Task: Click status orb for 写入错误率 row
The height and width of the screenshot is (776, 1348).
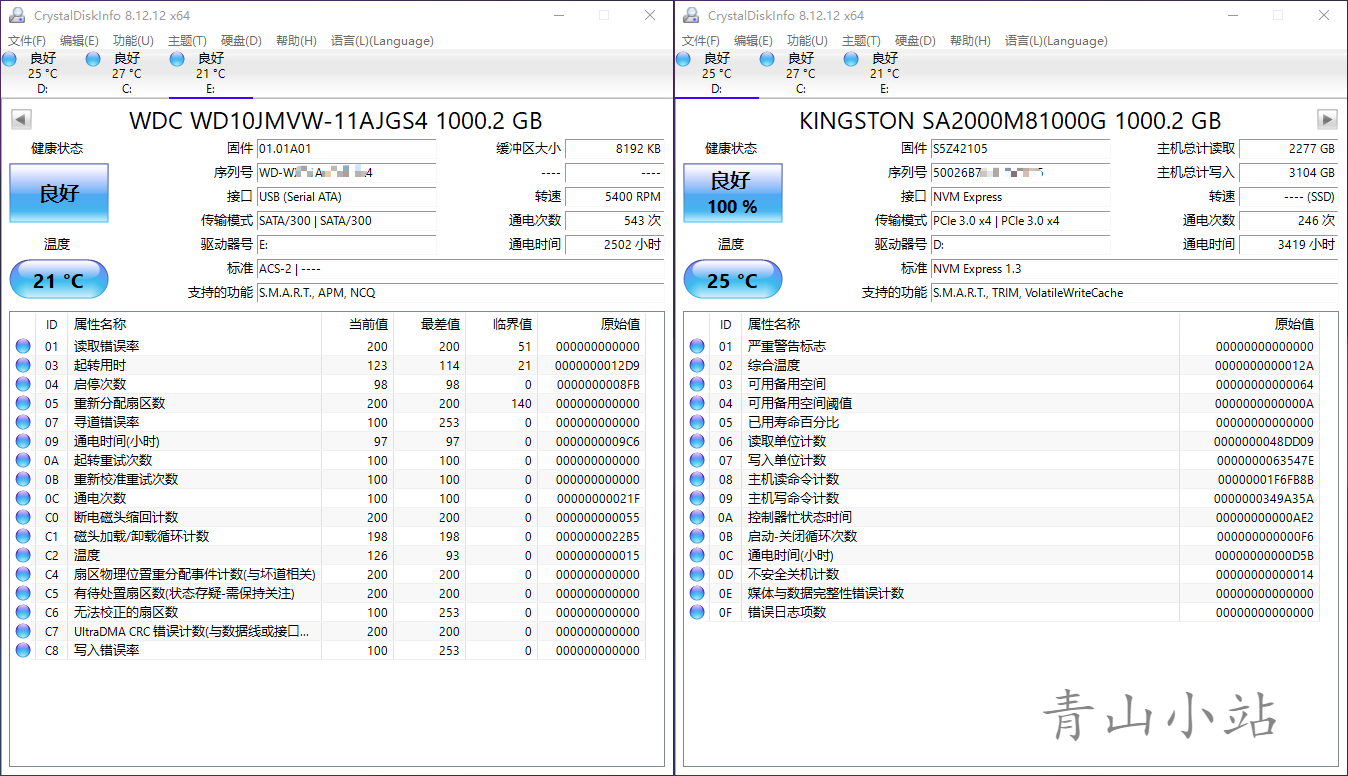Action: click(23, 650)
